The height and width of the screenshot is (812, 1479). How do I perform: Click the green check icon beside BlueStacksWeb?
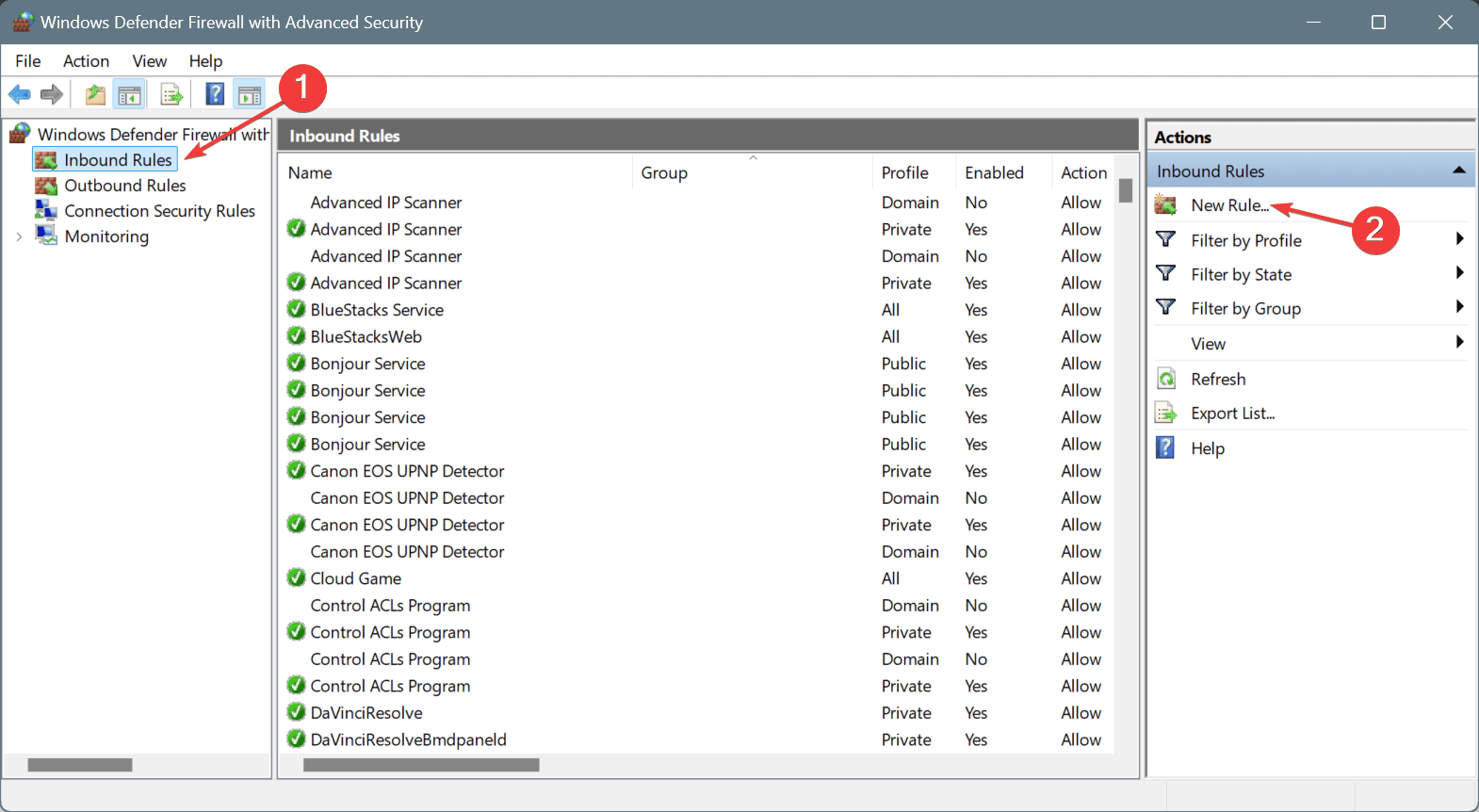(297, 336)
